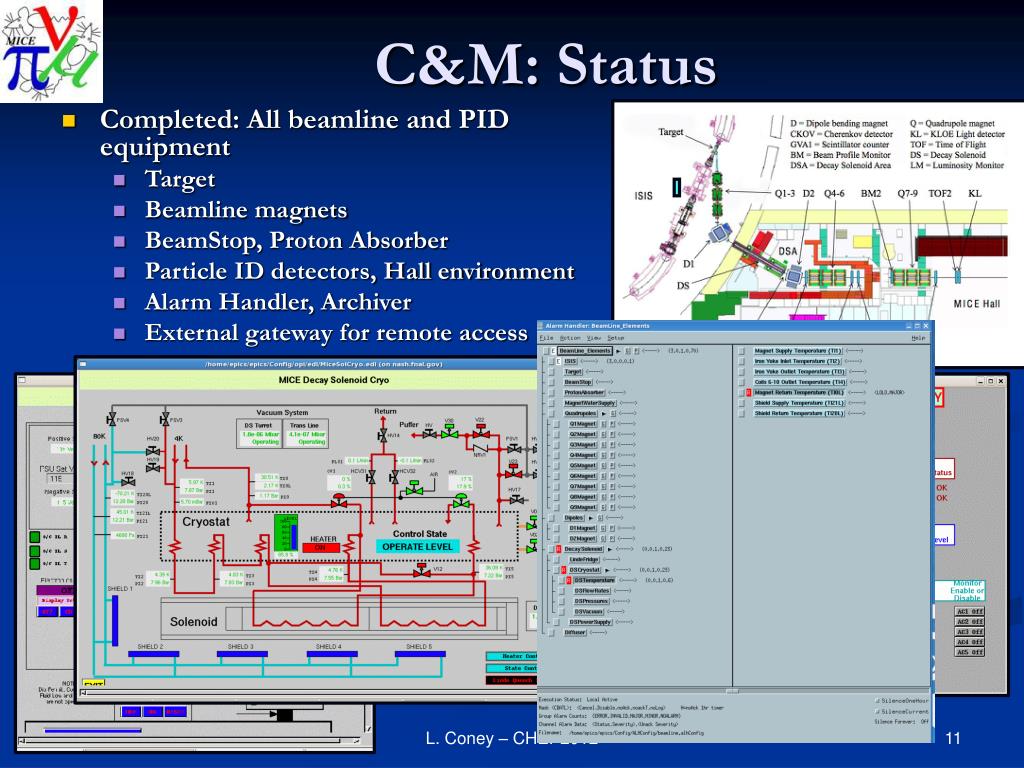Select the DSVacuum entry
This screenshot has height=768, width=1024.
coord(588,611)
